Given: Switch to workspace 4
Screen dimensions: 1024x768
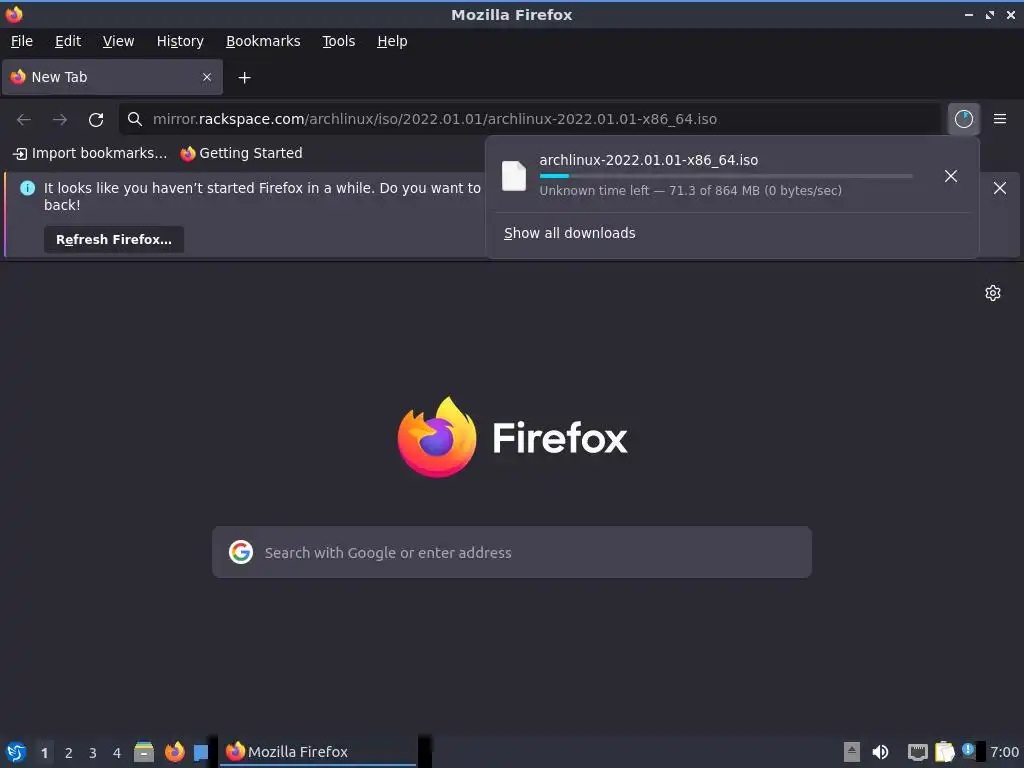Looking at the screenshot, I should pos(117,752).
